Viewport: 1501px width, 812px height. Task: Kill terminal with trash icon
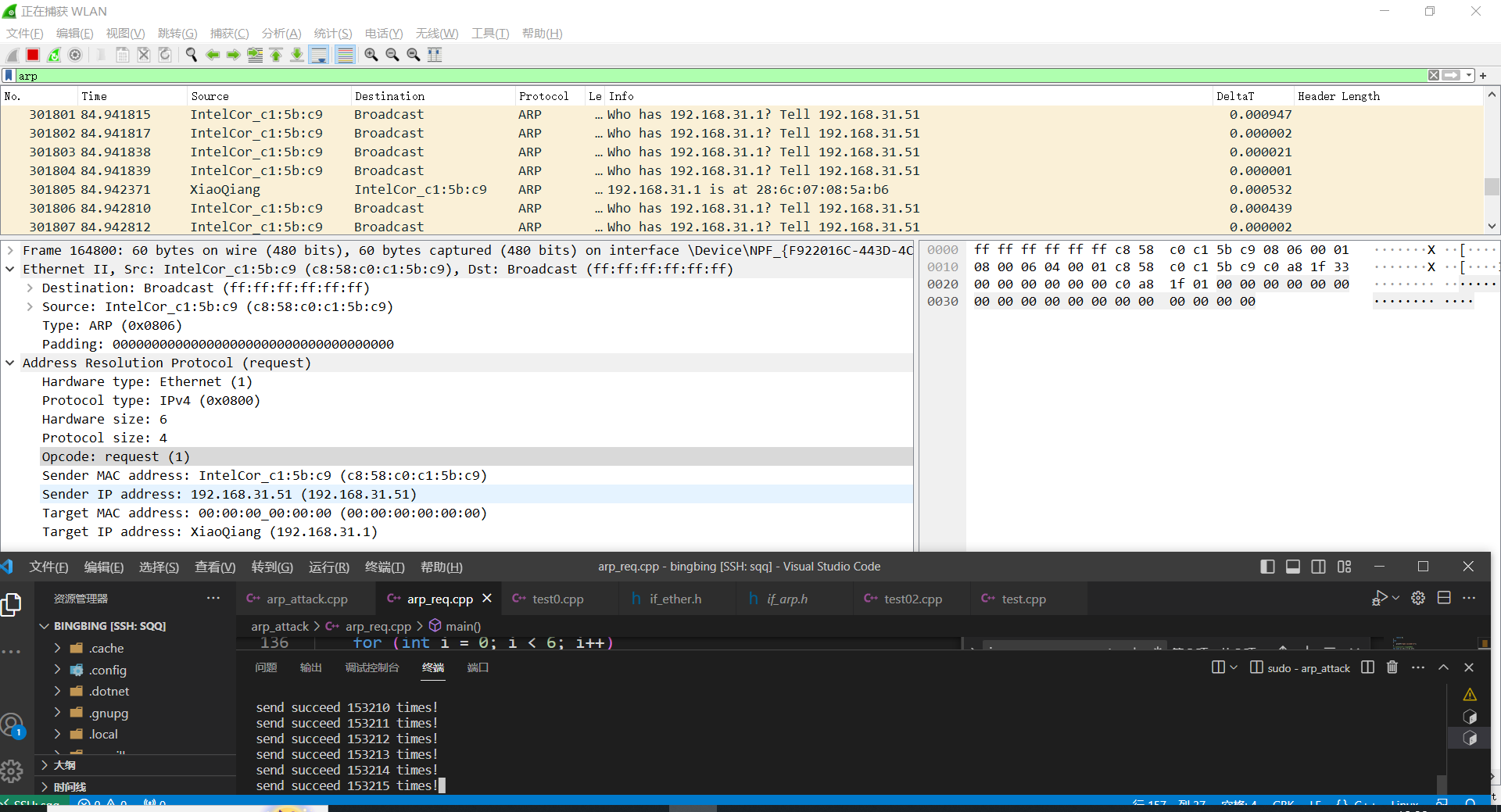1392,667
